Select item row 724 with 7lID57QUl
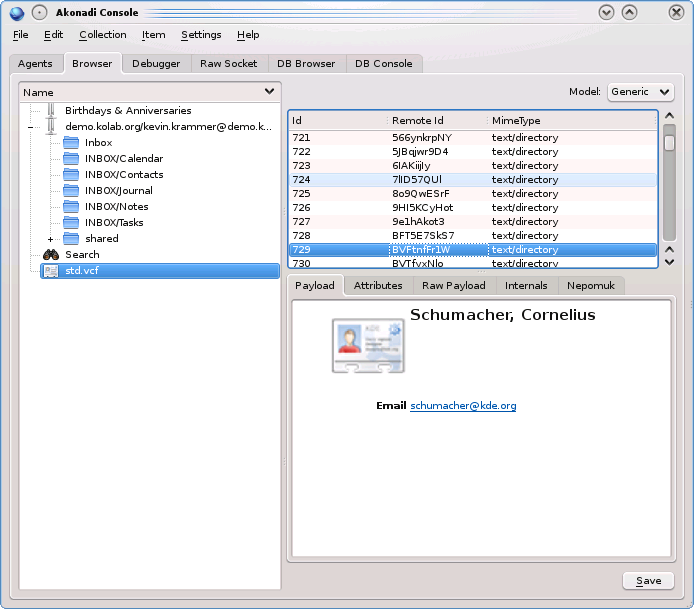 (x=473, y=180)
